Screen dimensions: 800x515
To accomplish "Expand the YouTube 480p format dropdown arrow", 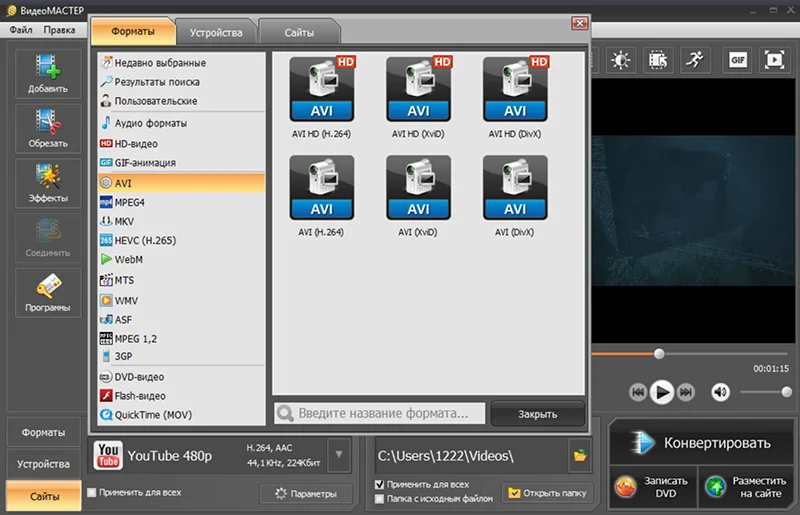I will [x=339, y=454].
